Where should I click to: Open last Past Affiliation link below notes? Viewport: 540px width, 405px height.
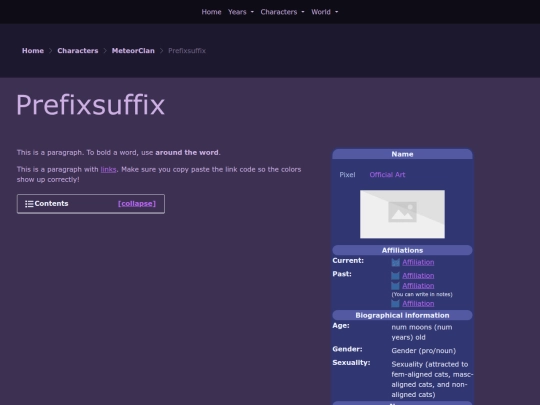click(x=418, y=303)
